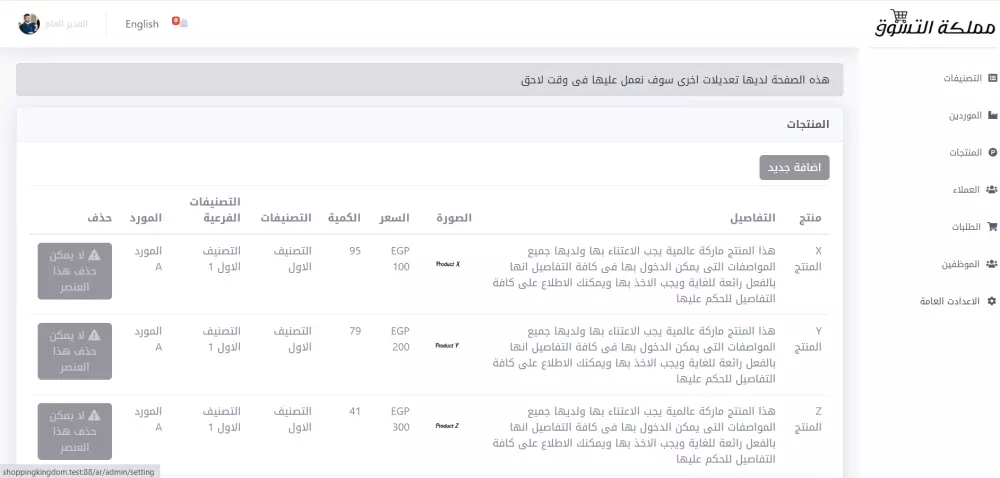The image size is (1000, 478).
Task: Open الموظفين in the sidebar menu
Action: point(962,263)
